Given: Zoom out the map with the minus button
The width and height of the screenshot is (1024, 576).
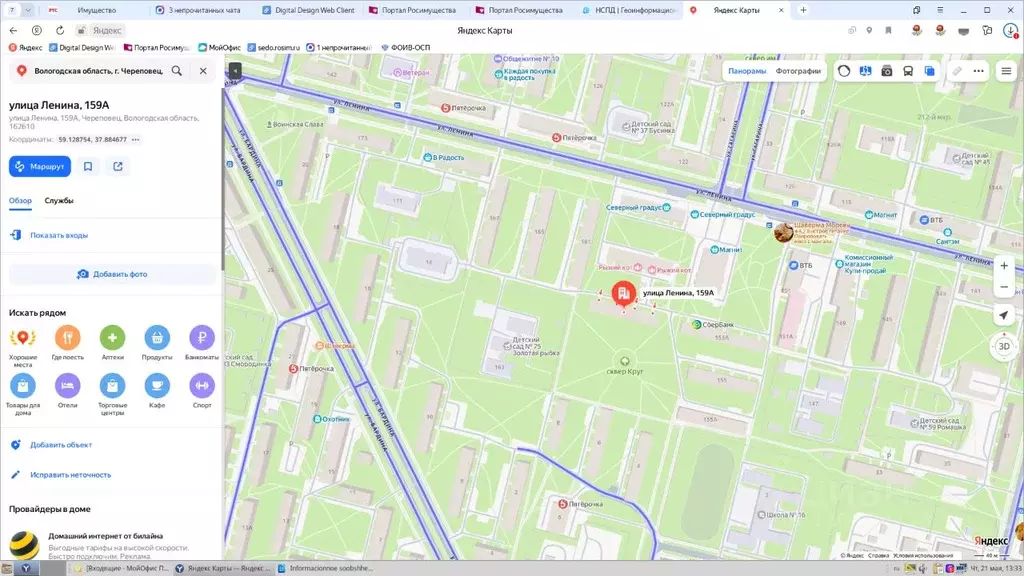Looking at the screenshot, I should click(1004, 287).
